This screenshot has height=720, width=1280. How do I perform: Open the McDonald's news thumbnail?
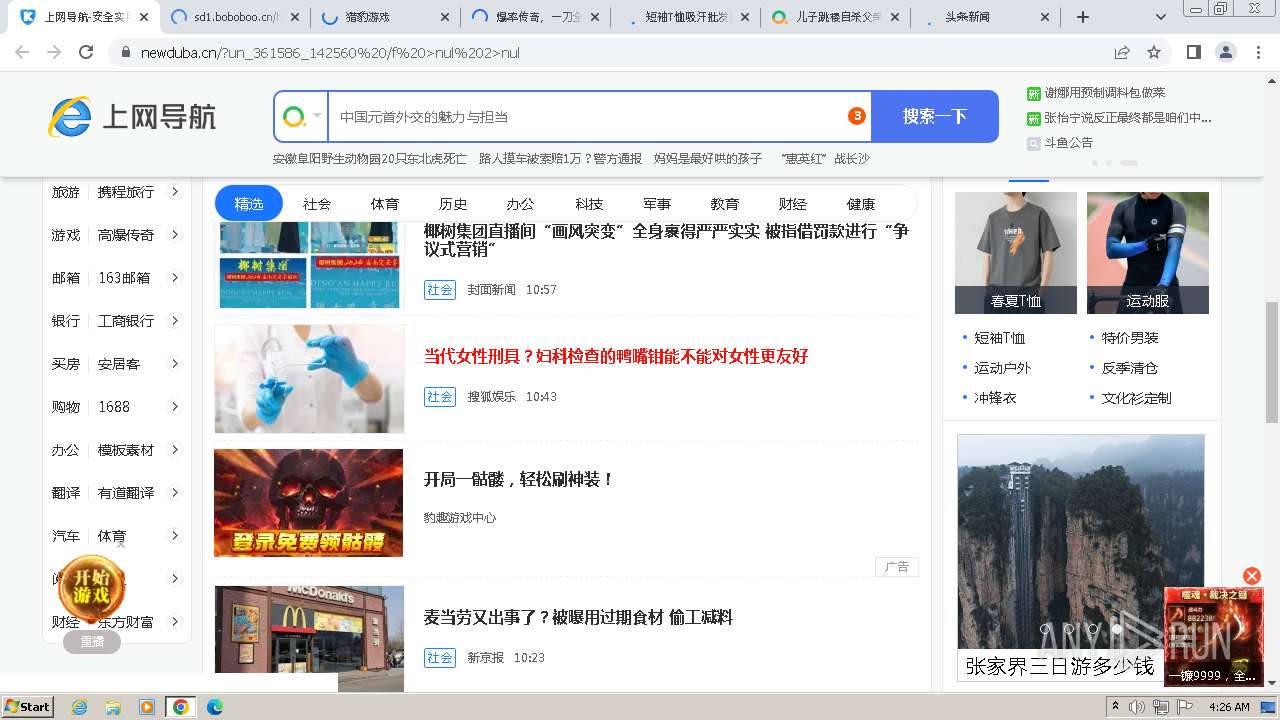(309, 638)
